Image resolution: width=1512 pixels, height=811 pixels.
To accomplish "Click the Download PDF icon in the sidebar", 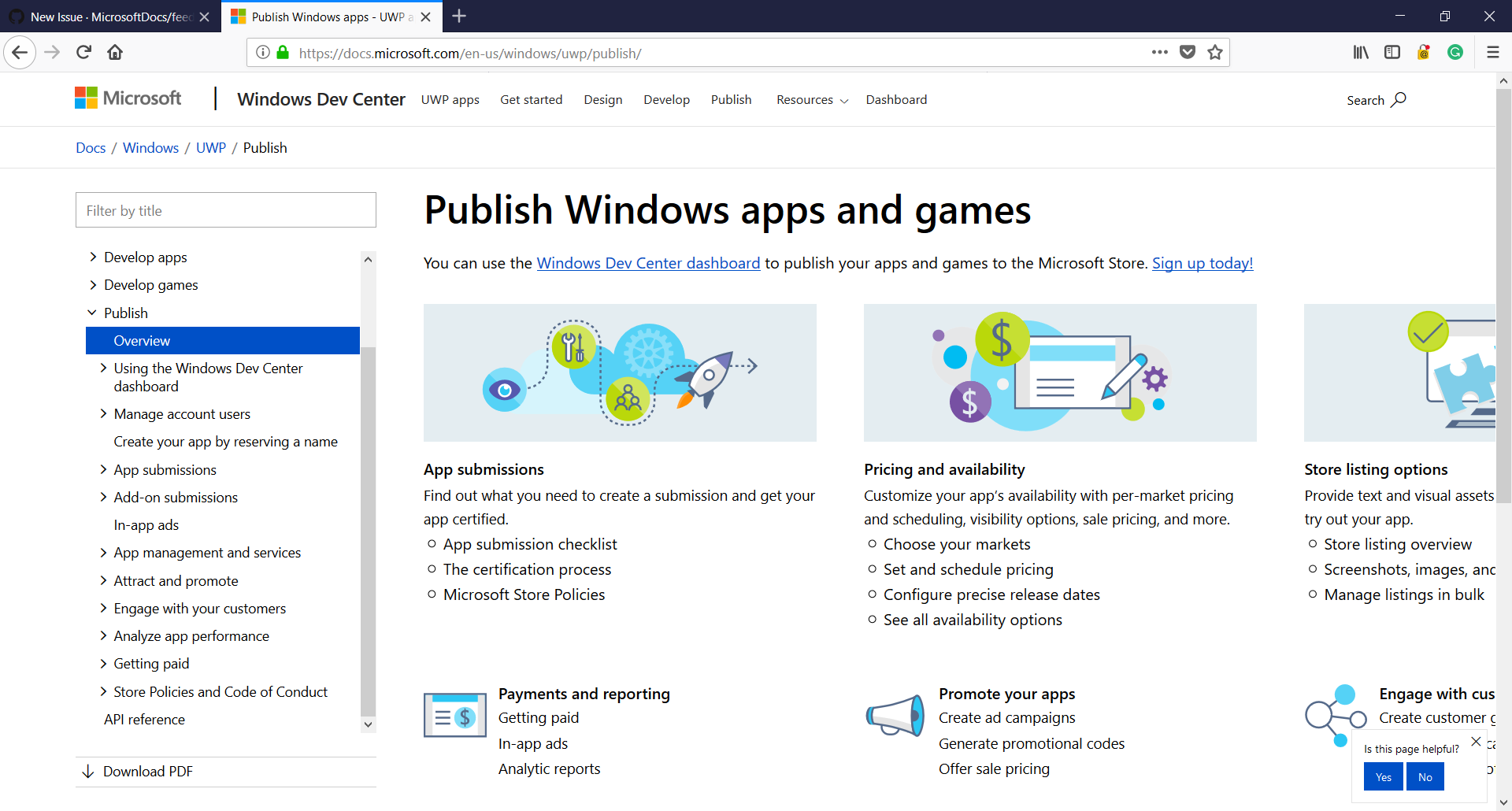I will 88,771.
